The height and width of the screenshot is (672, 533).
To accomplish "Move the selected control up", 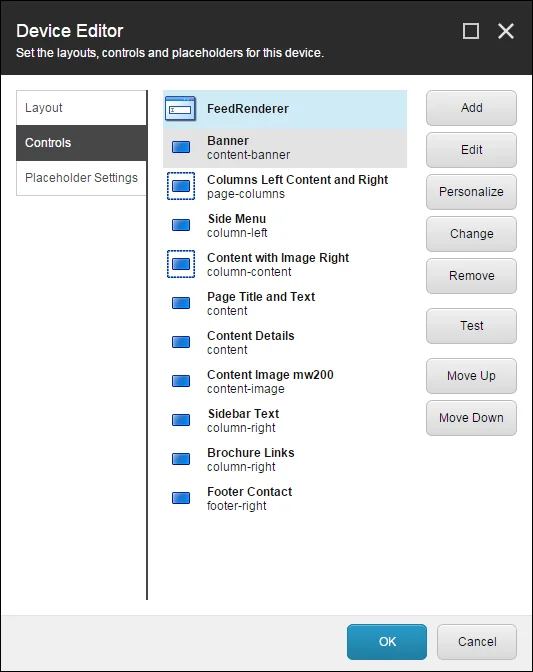I will (471, 376).
